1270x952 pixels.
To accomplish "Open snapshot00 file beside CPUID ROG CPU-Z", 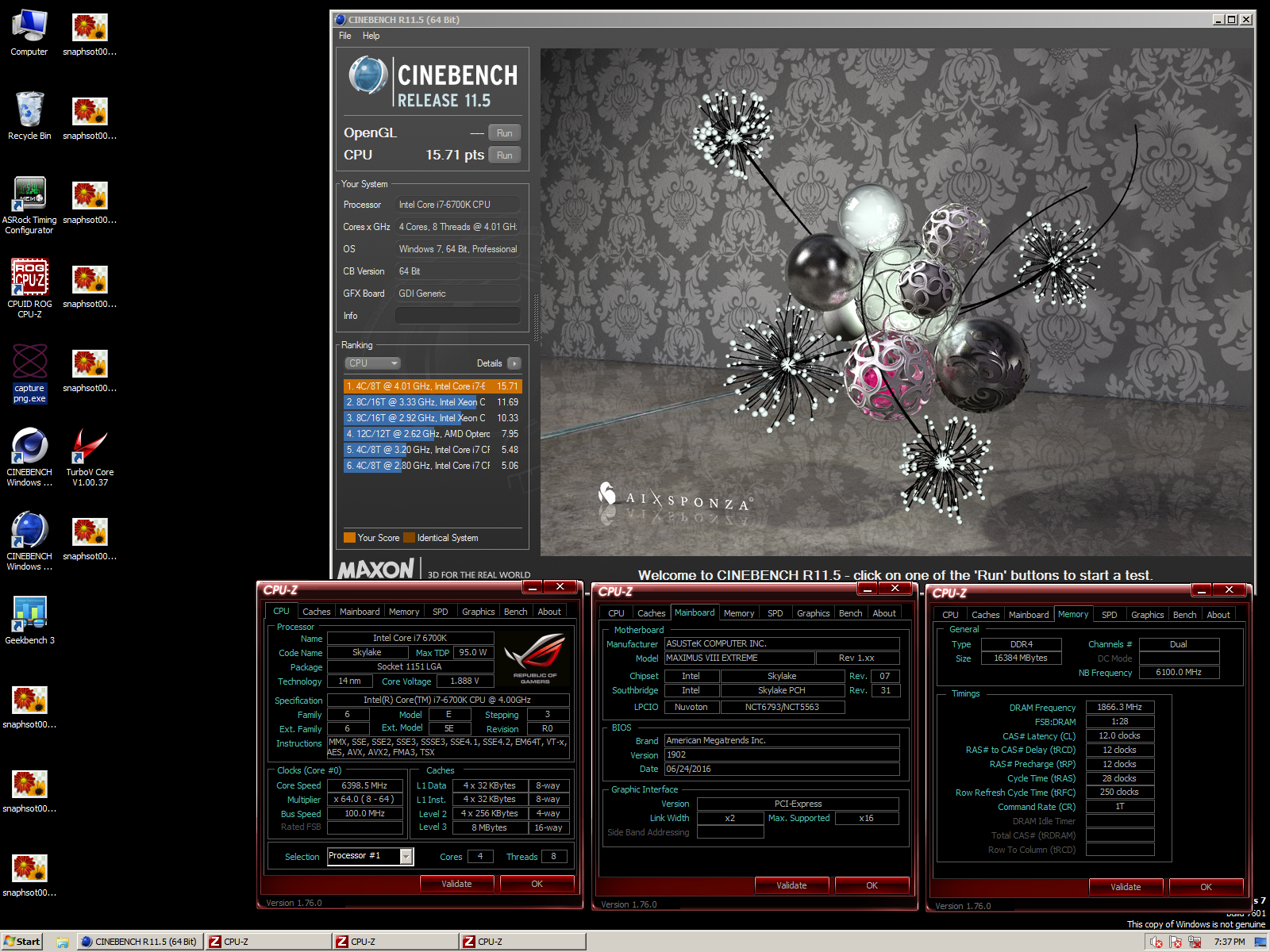I will (90, 286).
